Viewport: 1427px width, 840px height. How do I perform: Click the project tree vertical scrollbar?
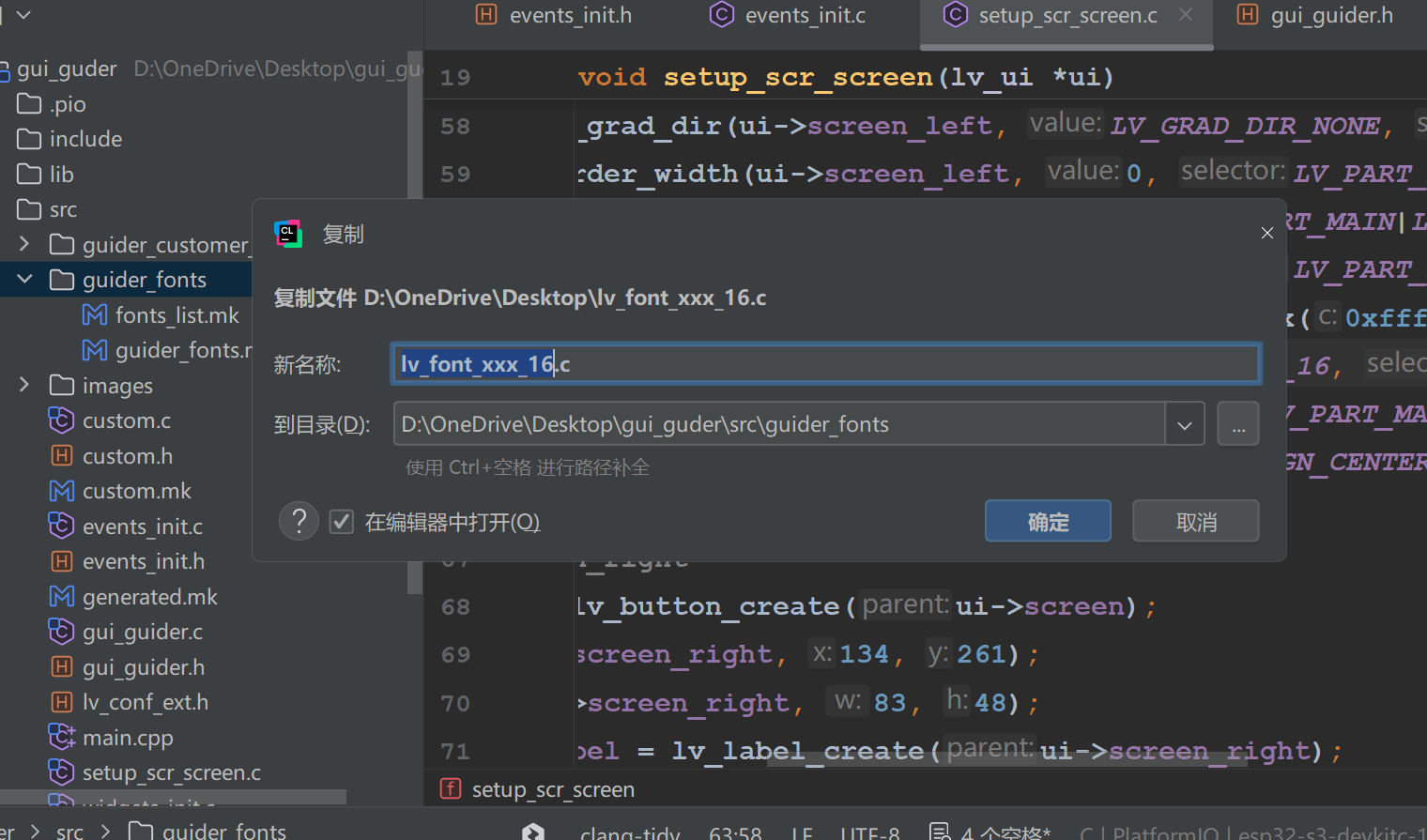click(x=415, y=323)
